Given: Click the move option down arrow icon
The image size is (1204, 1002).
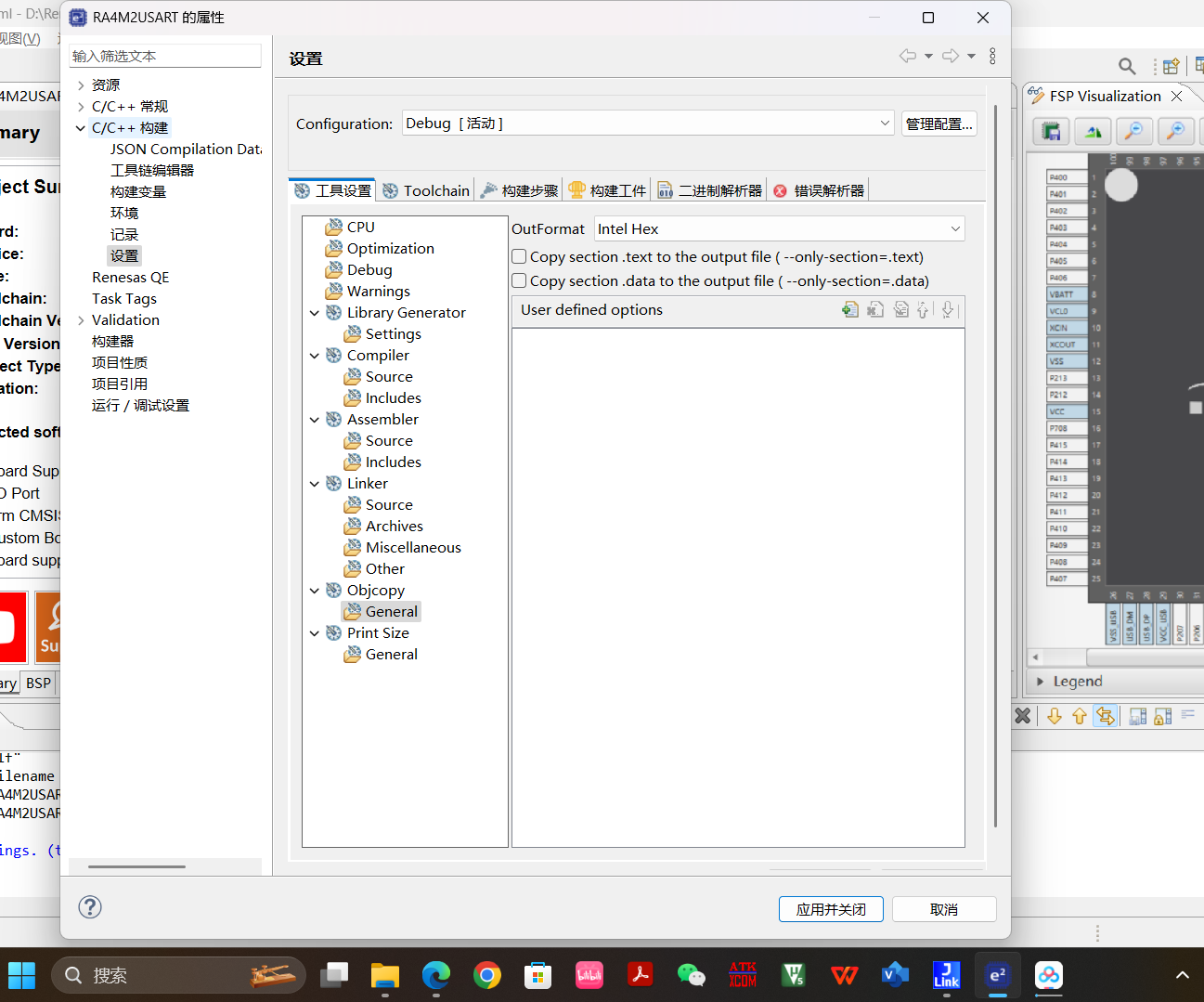Looking at the screenshot, I should click(947, 309).
